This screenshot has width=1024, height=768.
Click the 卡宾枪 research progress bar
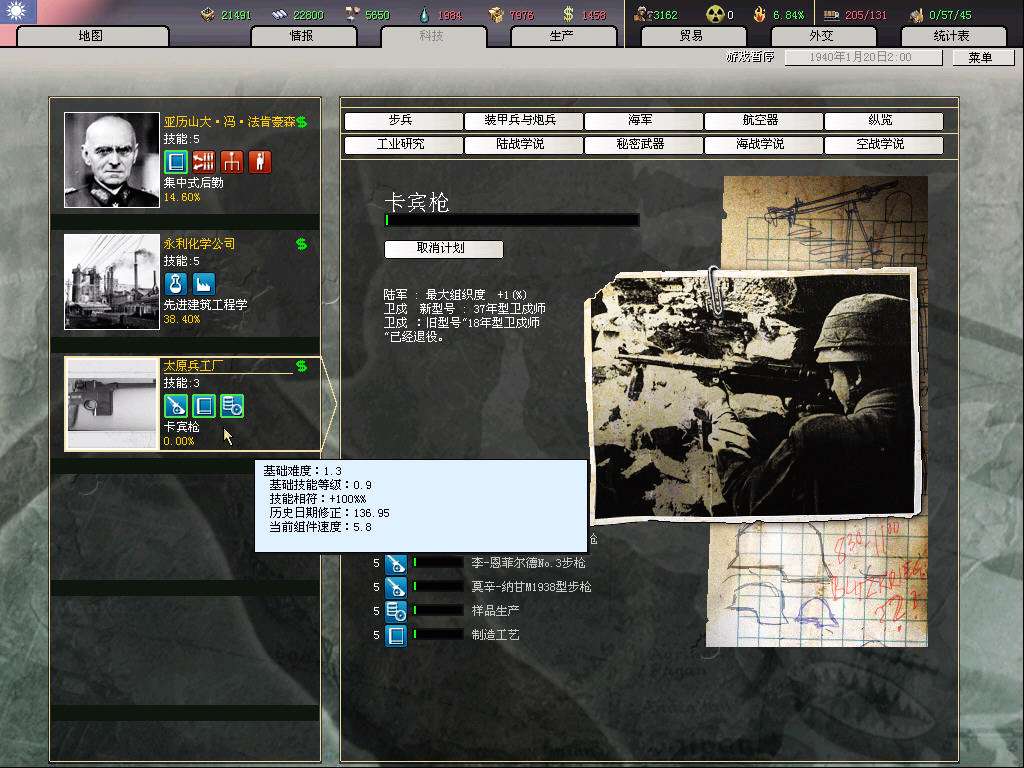512,220
